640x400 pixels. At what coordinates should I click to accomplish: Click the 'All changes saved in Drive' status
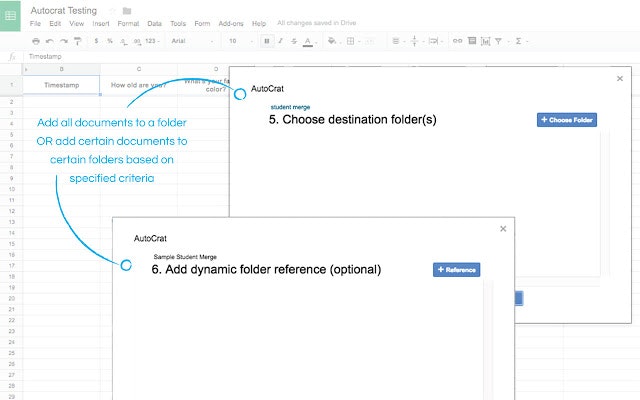click(316, 23)
